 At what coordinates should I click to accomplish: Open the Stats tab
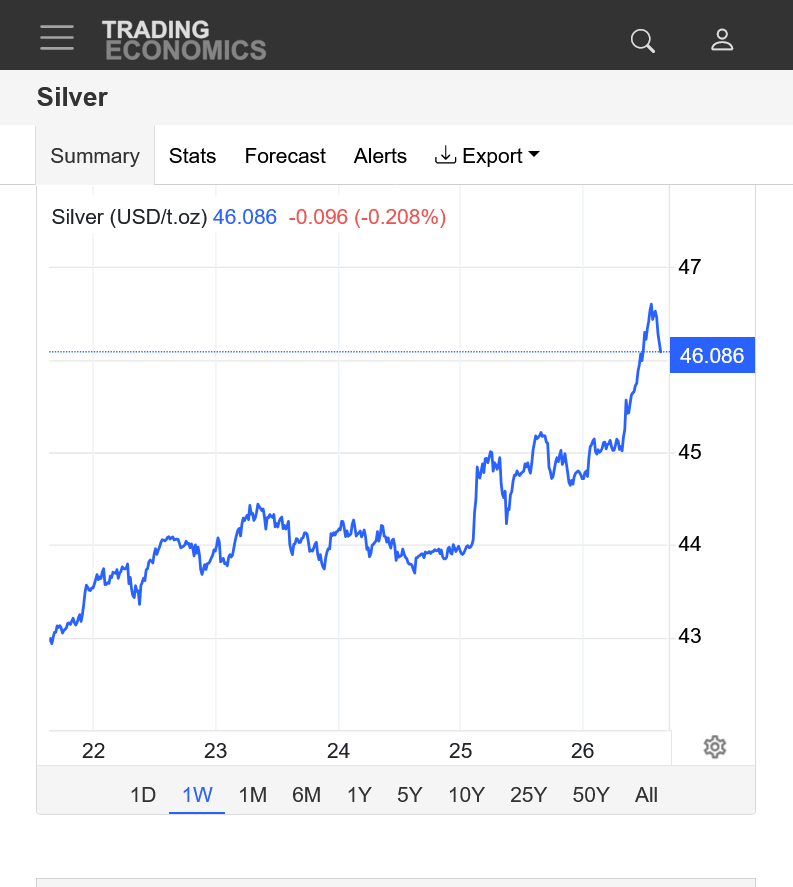pyautogui.click(x=192, y=156)
